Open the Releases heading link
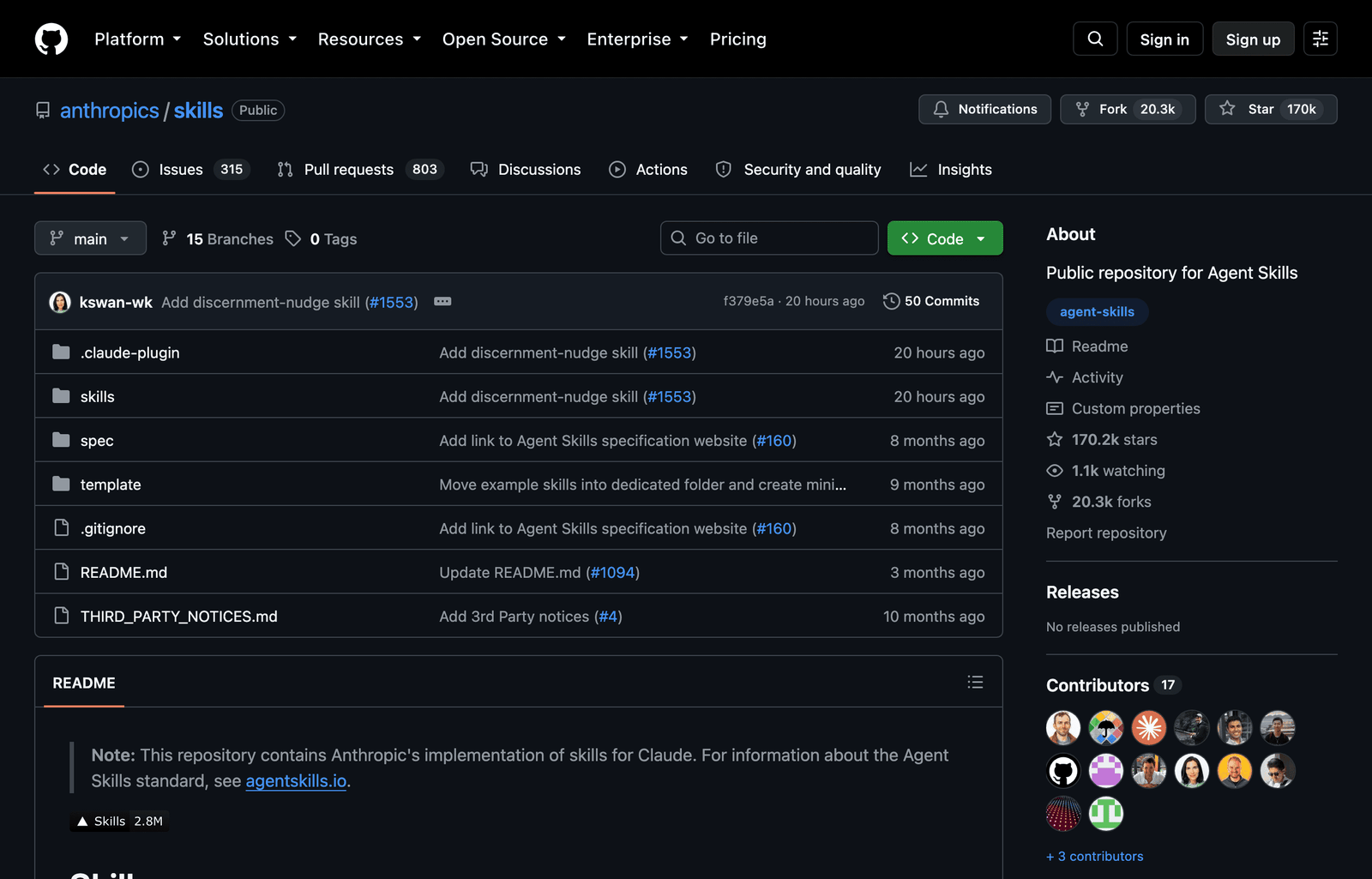 click(1082, 592)
